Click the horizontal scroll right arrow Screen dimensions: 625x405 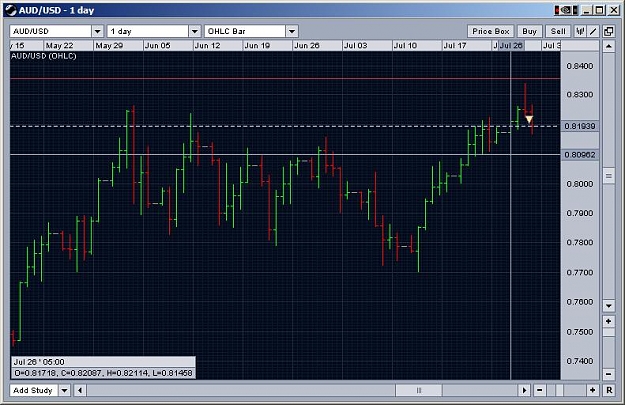(x=524, y=390)
